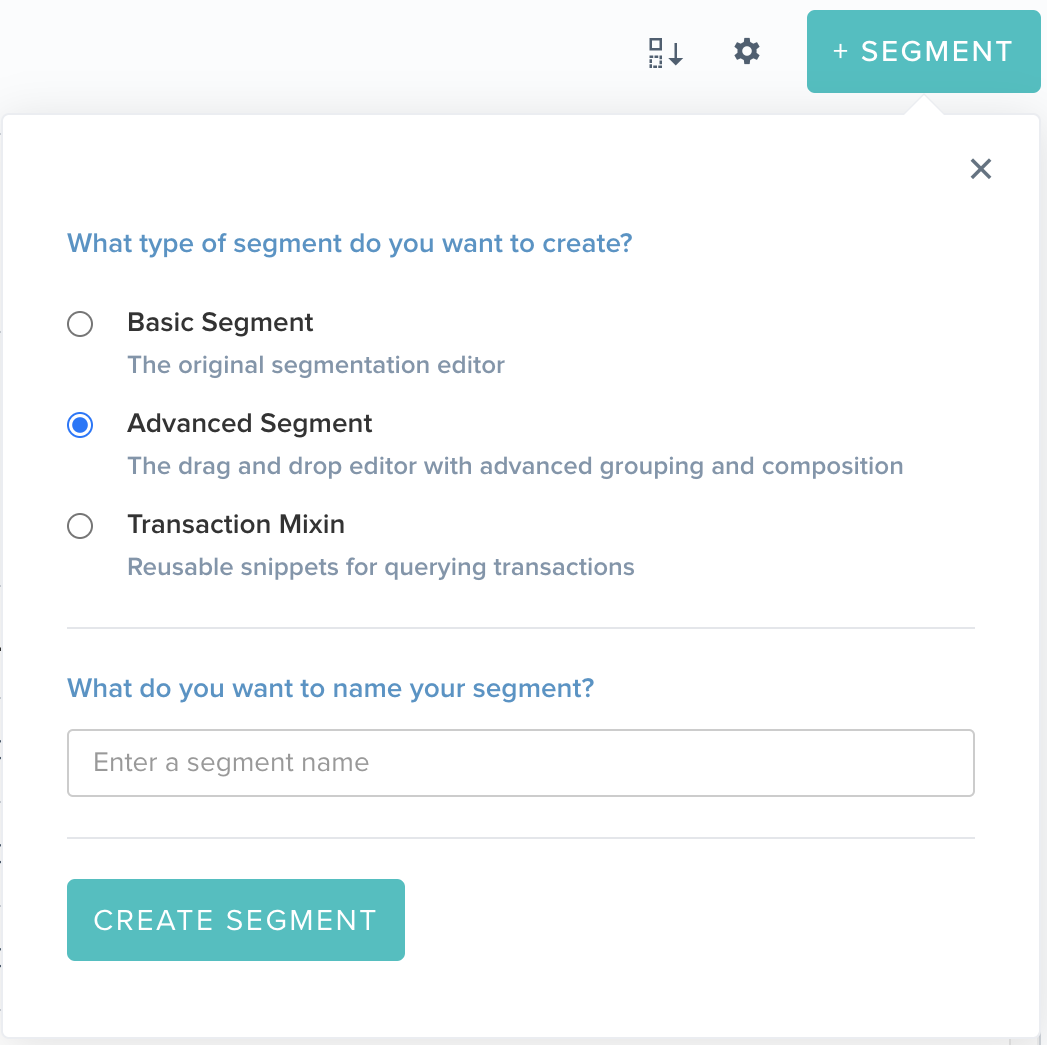This screenshot has height=1045, width=1047.
Task: Choose the Transaction Mixin option
Action: (x=80, y=525)
